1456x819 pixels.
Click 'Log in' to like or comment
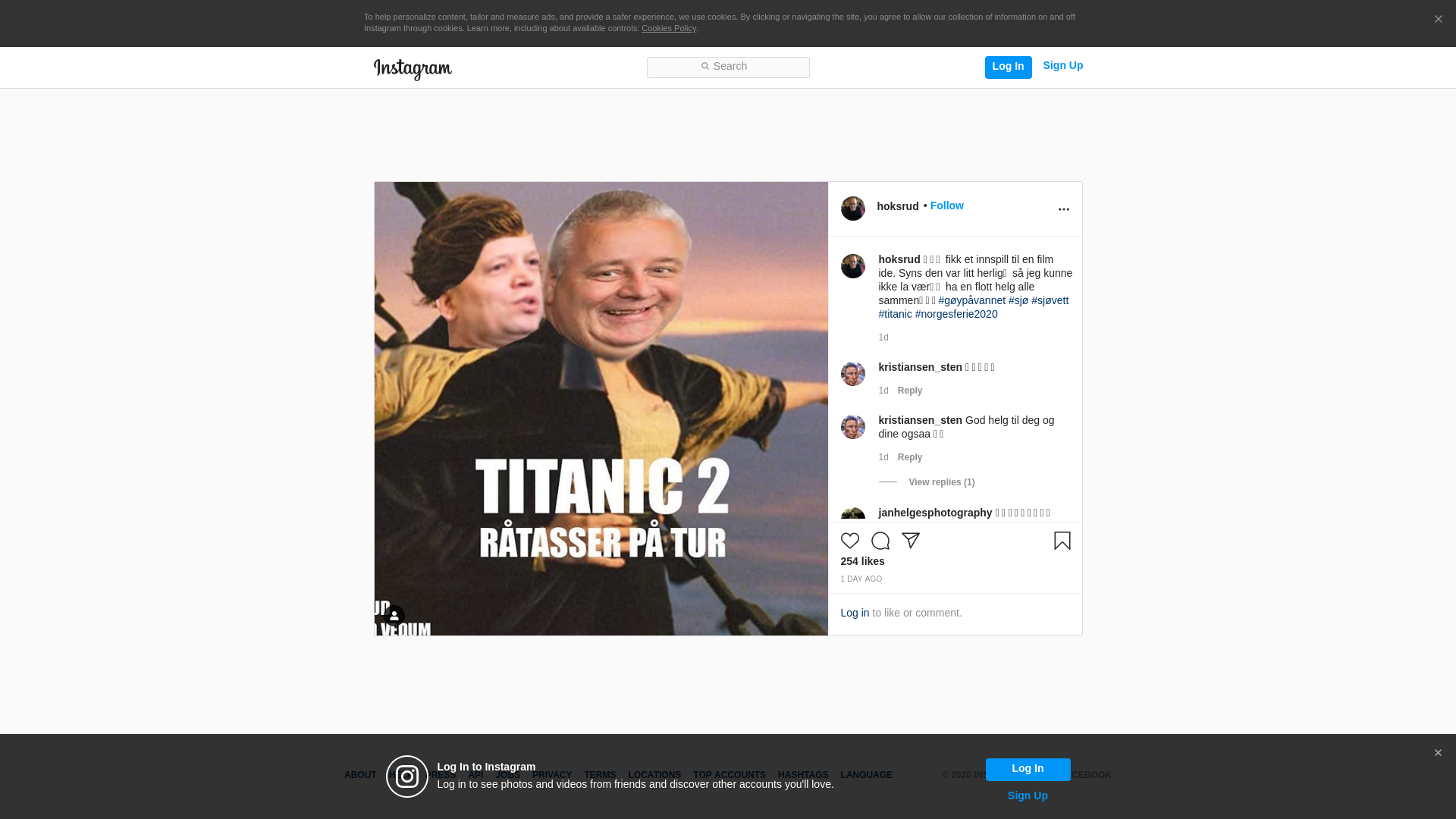[x=855, y=613]
